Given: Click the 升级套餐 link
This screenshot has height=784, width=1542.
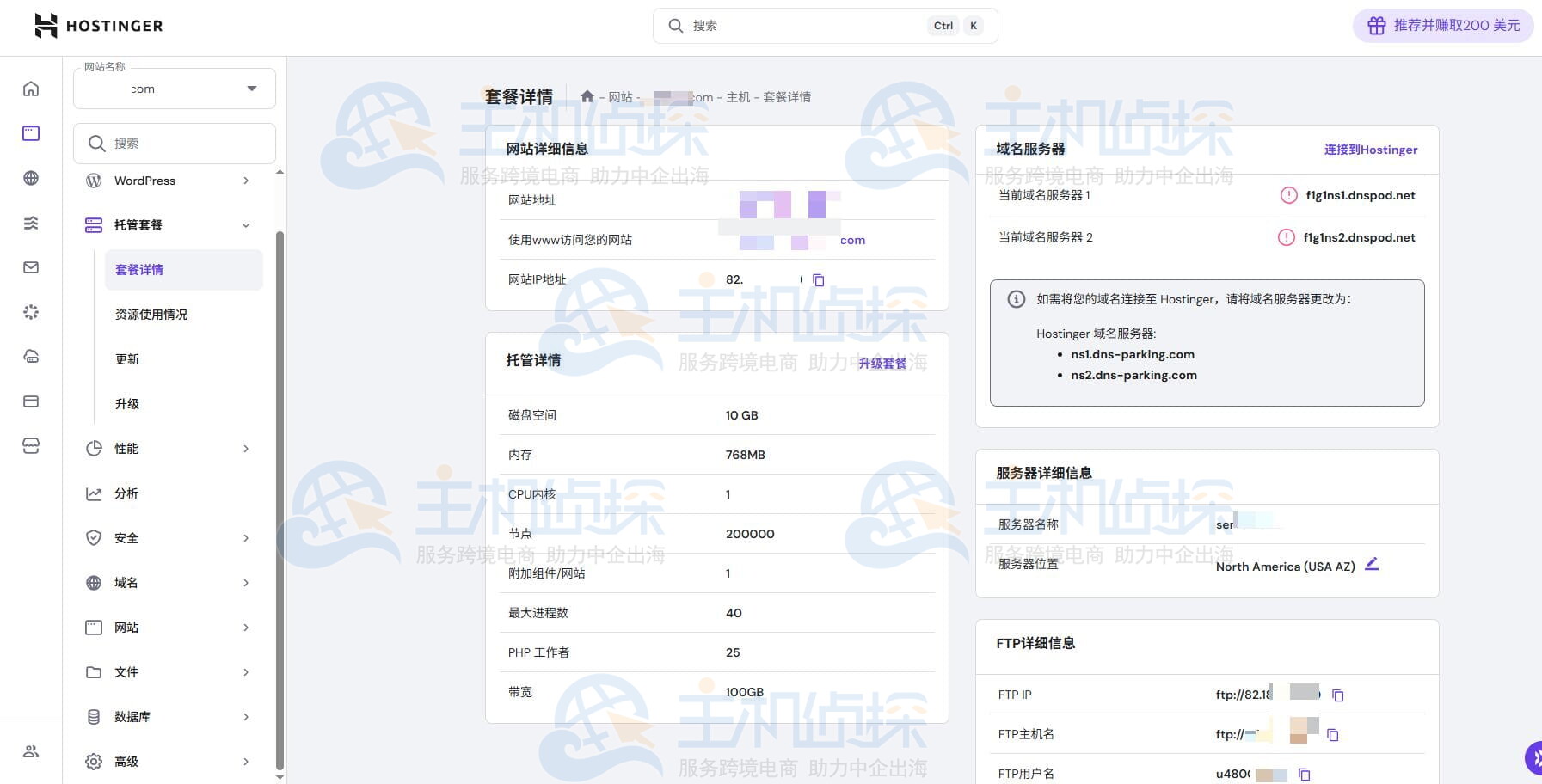Looking at the screenshot, I should [x=882, y=364].
